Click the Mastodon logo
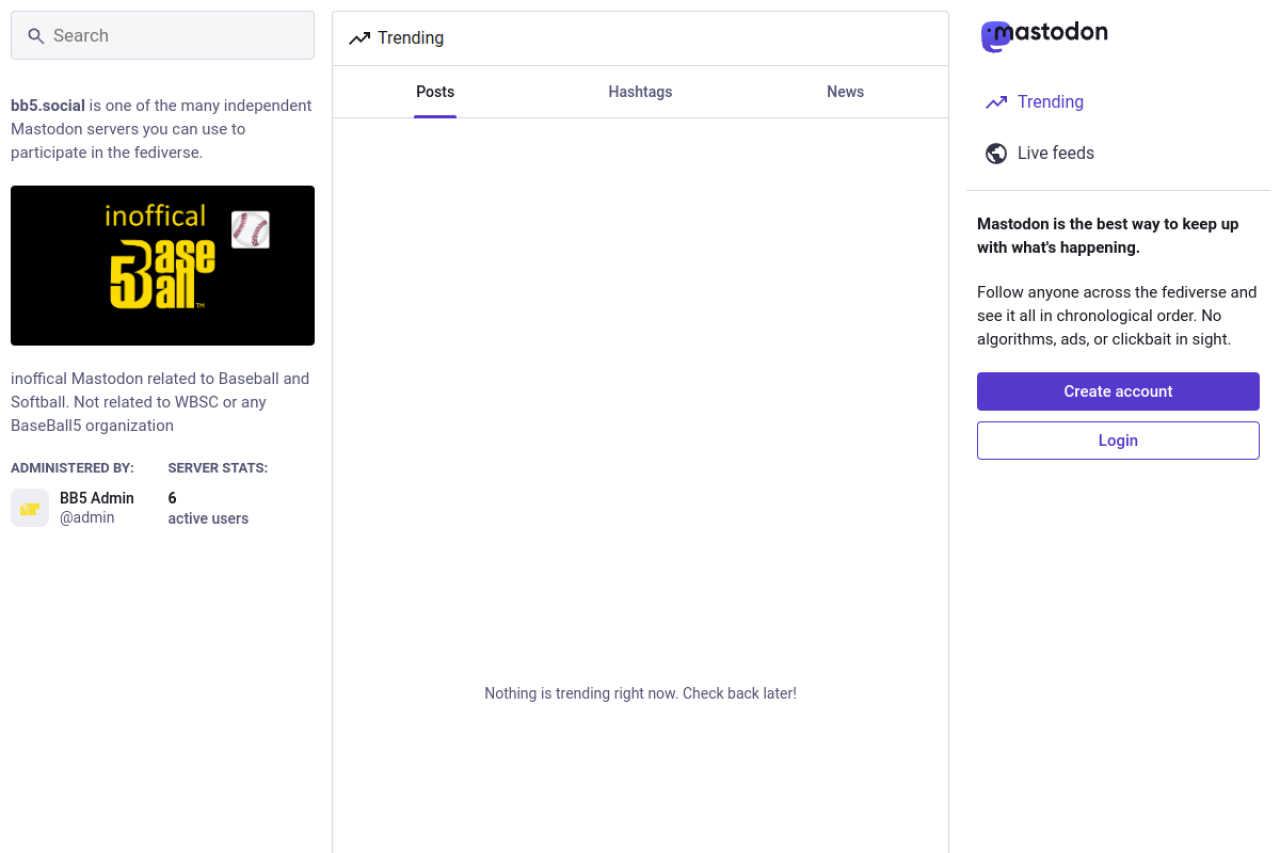This screenshot has width=1280, height=853. pos(1044,35)
